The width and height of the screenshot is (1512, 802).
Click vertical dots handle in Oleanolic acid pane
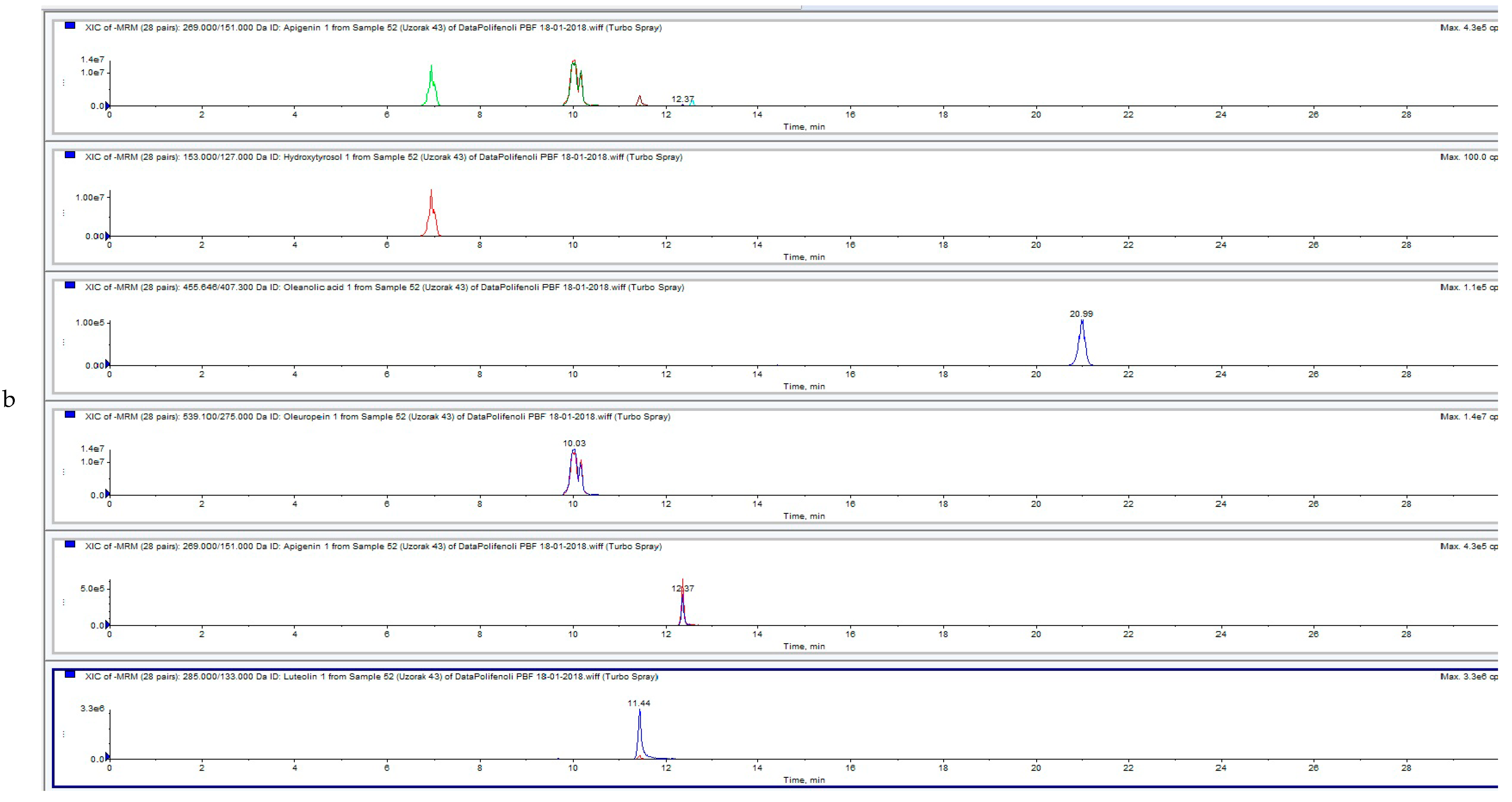pos(63,342)
